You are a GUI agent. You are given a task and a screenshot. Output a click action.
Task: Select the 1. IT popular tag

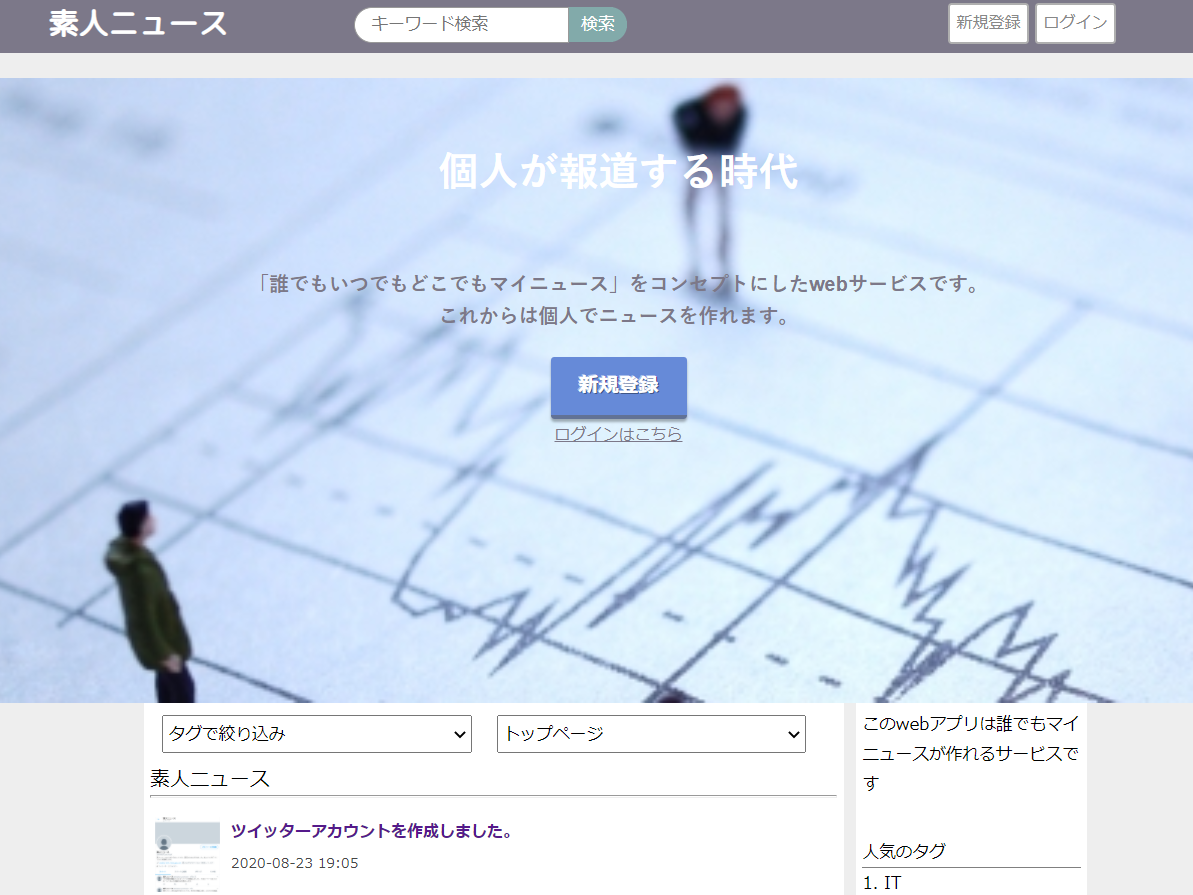pos(882,883)
